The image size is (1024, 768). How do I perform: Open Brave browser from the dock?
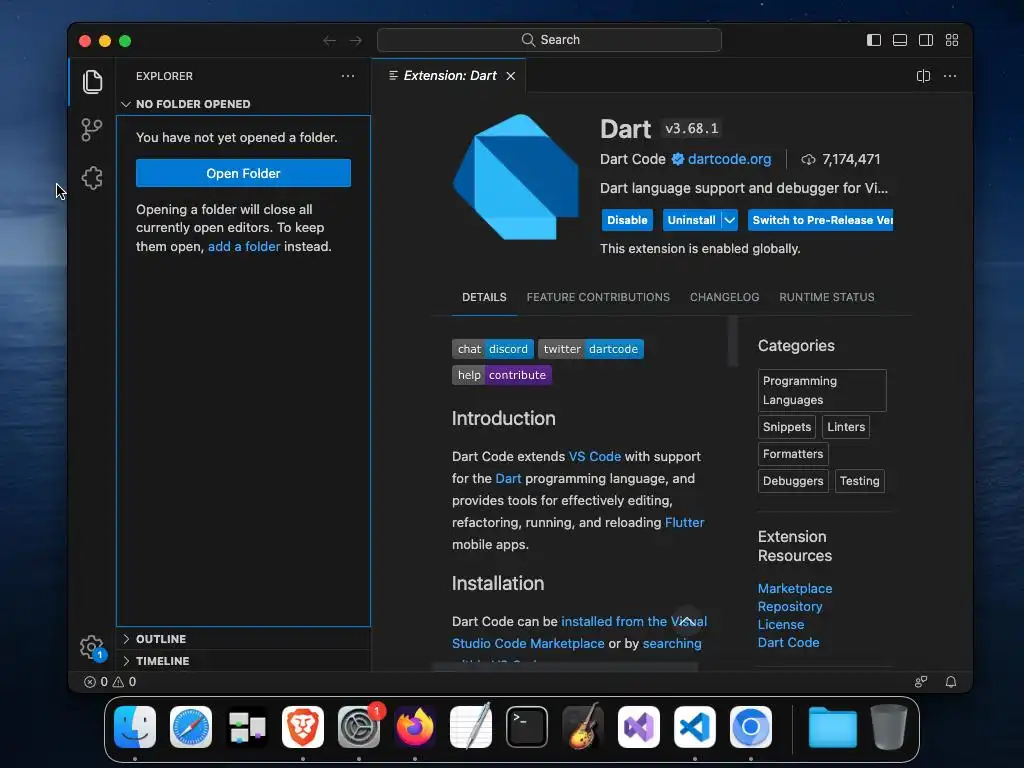point(303,727)
